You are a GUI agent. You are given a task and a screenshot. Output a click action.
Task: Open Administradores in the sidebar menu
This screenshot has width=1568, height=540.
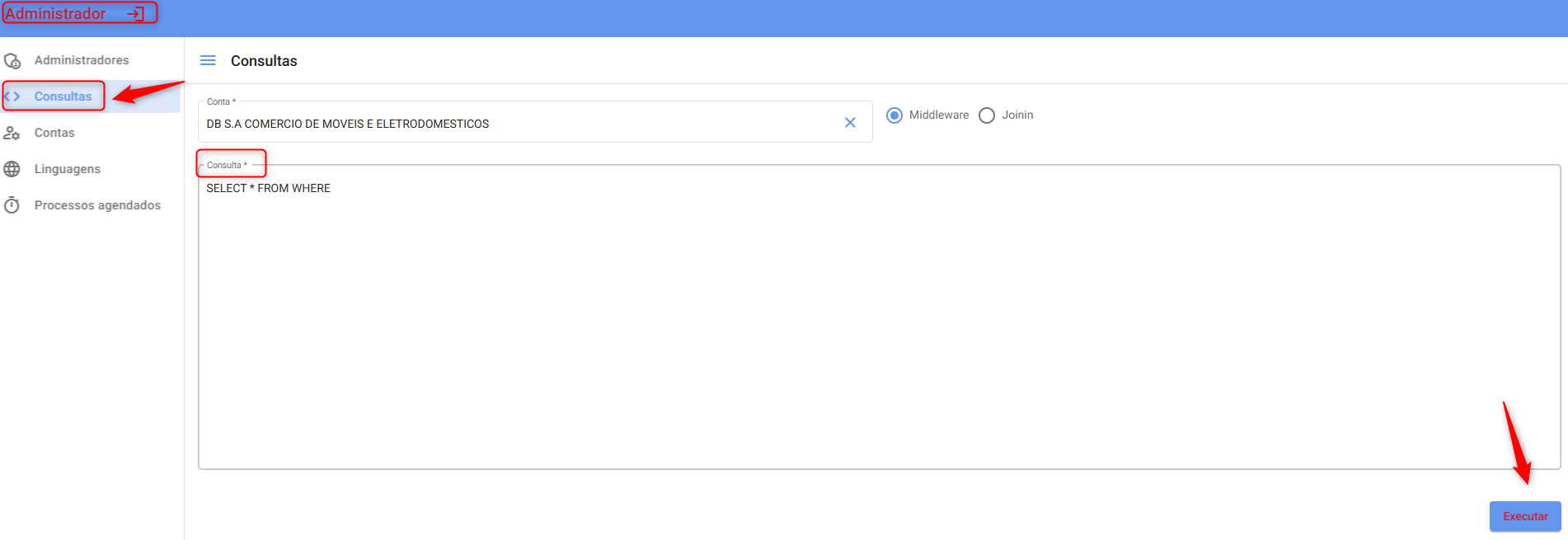pyautogui.click(x=82, y=60)
